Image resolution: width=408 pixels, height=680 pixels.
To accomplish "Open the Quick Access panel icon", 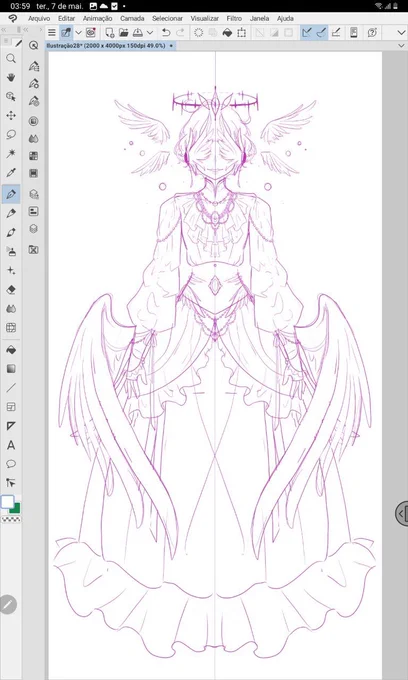I will click(x=33, y=46).
